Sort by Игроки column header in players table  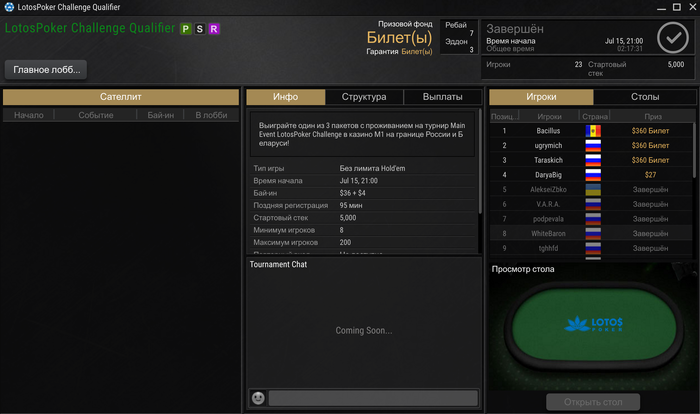tap(549, 117)
